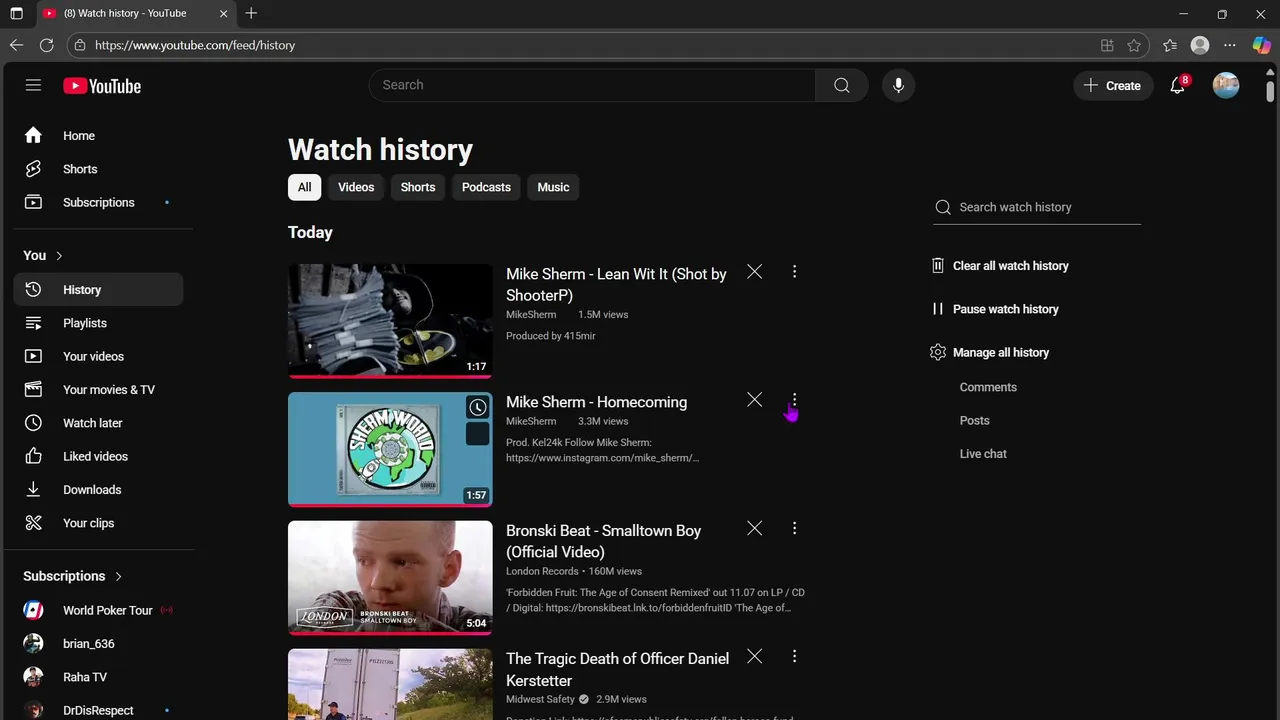Viewport: 1280px width, 720px height.
Task: Select the Music filter chip
Action: point(553,187)
